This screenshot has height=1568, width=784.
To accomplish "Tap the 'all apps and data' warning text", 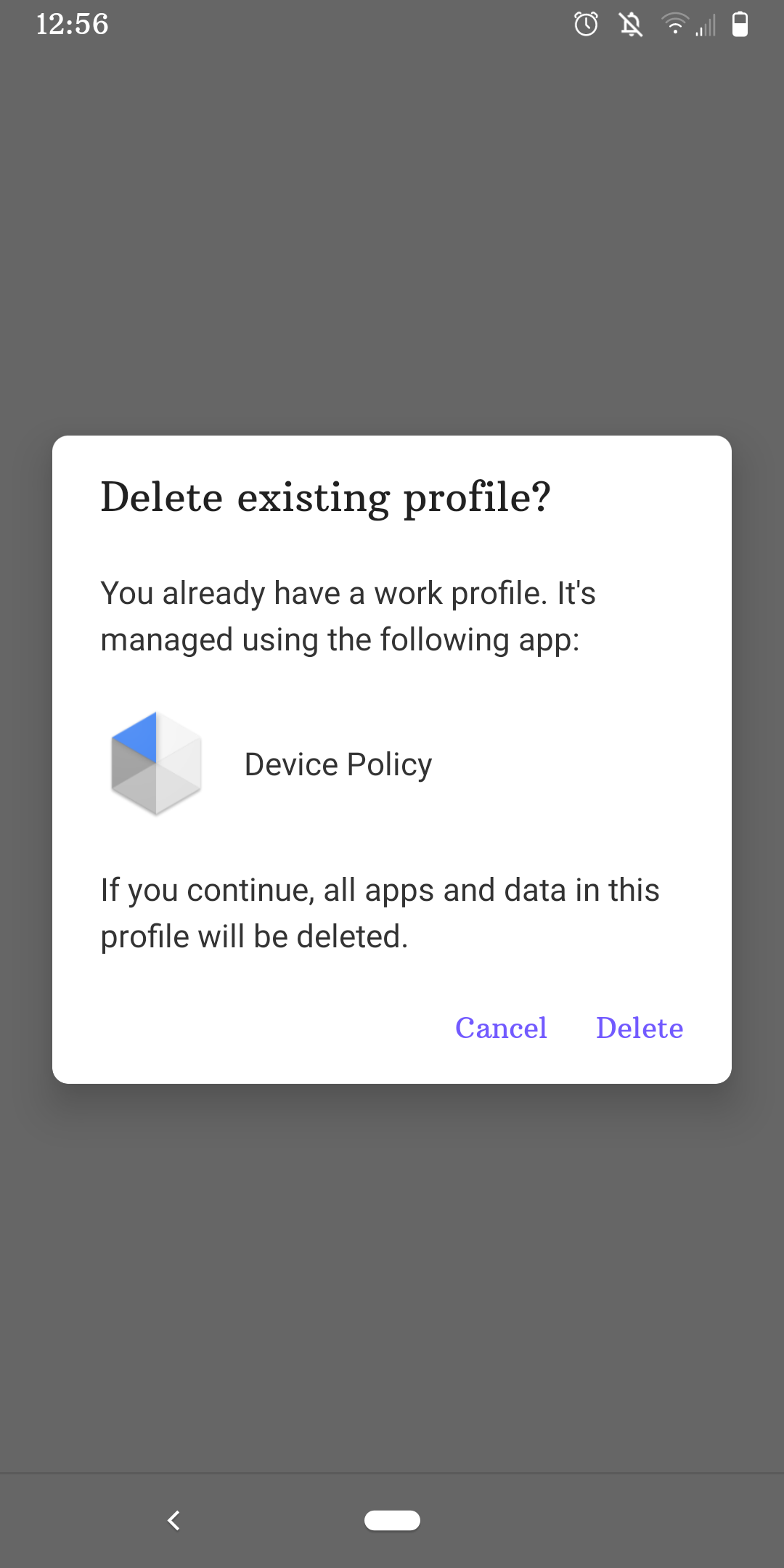I will (380, 890).
